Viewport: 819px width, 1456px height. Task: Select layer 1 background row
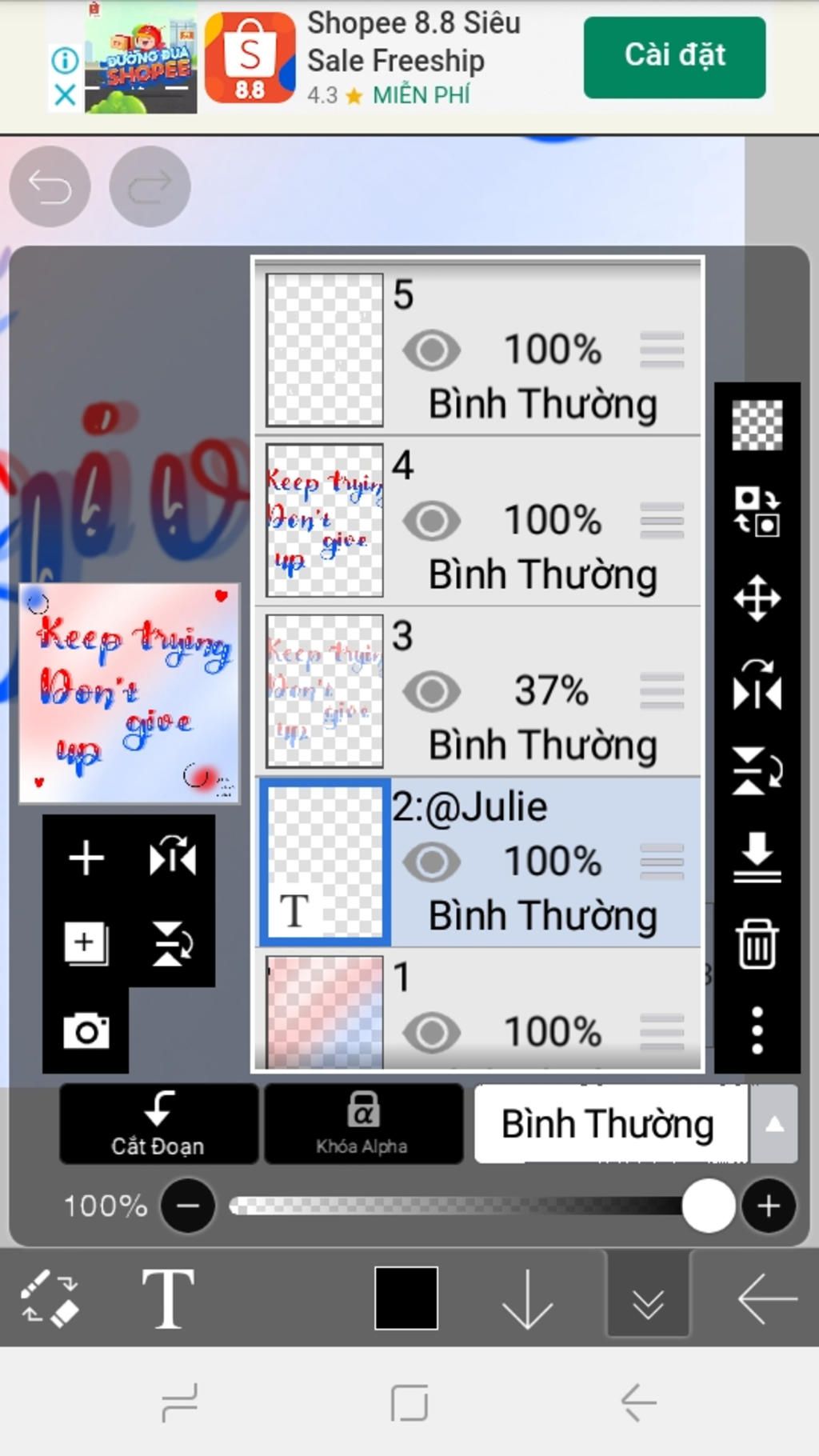pos(478,1008)
